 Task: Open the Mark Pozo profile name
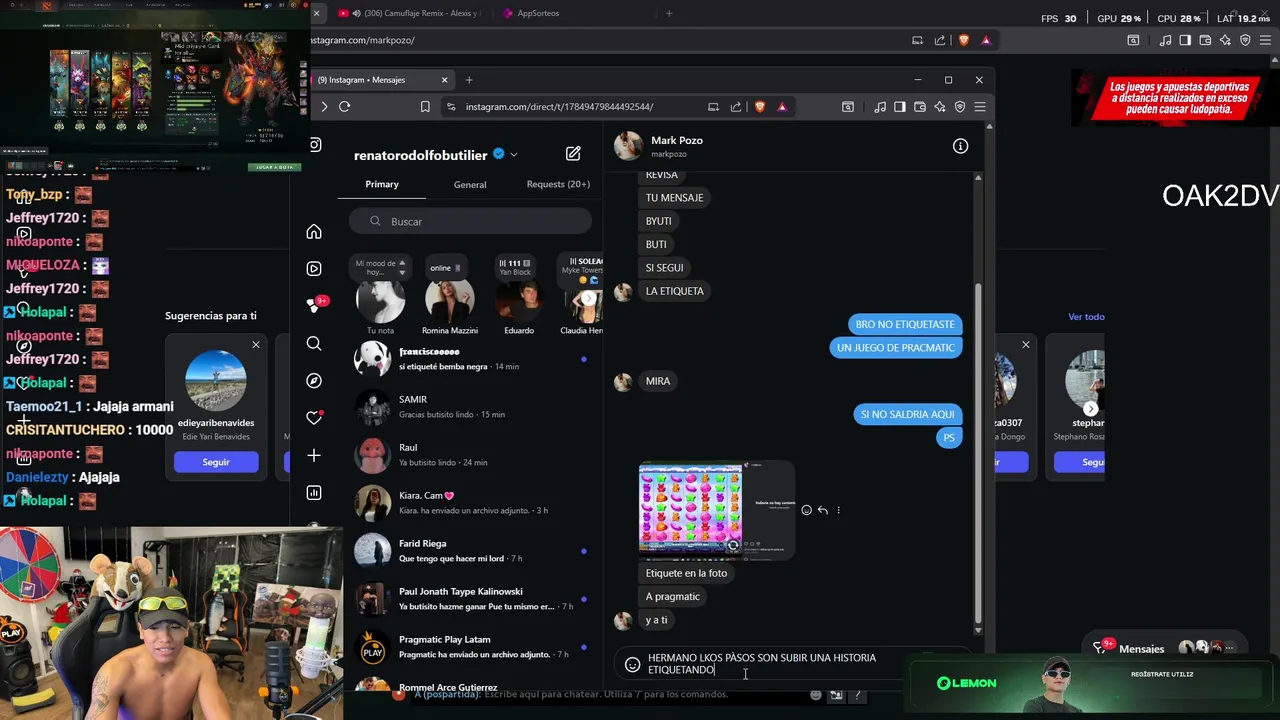click(x=677, y=140)
